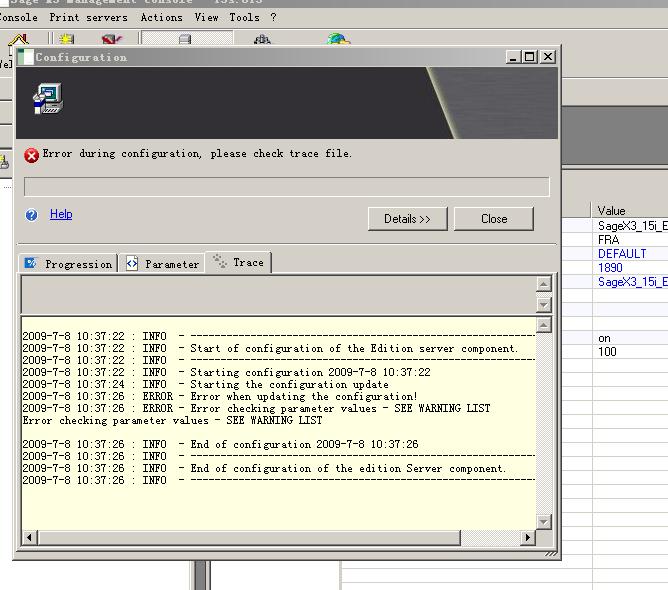Image resolution: width=668 pixels, height=590 pixels.
Task: Click the red error icon beside the message
Action: pos(31,155)
